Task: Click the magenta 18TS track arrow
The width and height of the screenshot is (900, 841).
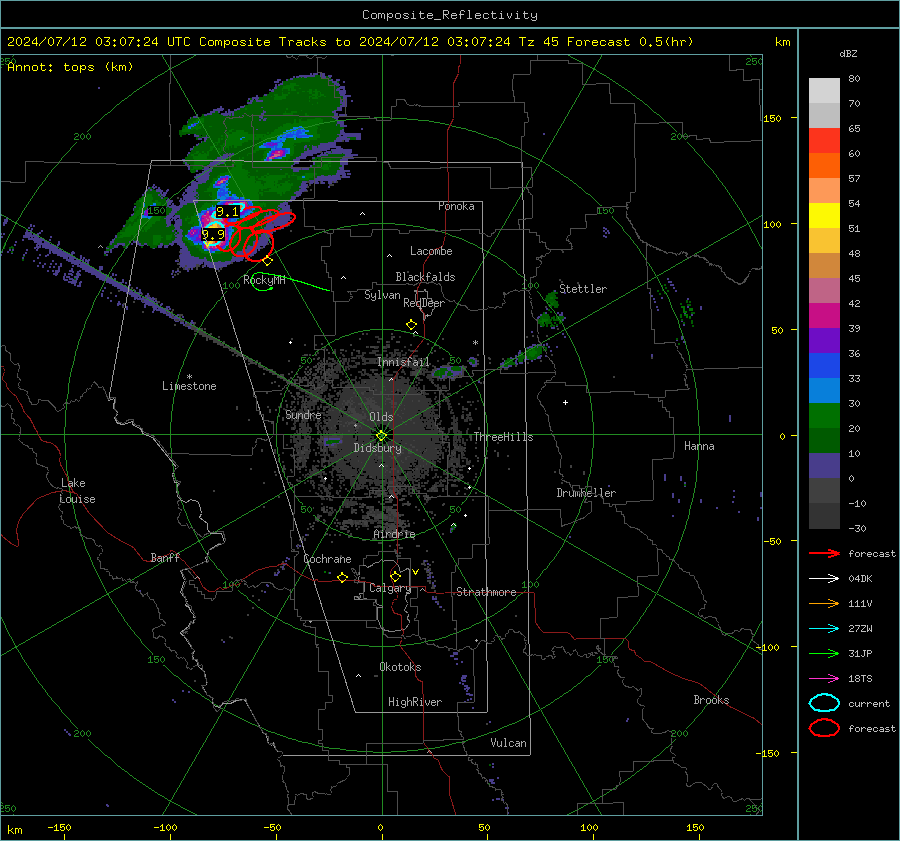Action: (824, 679)
